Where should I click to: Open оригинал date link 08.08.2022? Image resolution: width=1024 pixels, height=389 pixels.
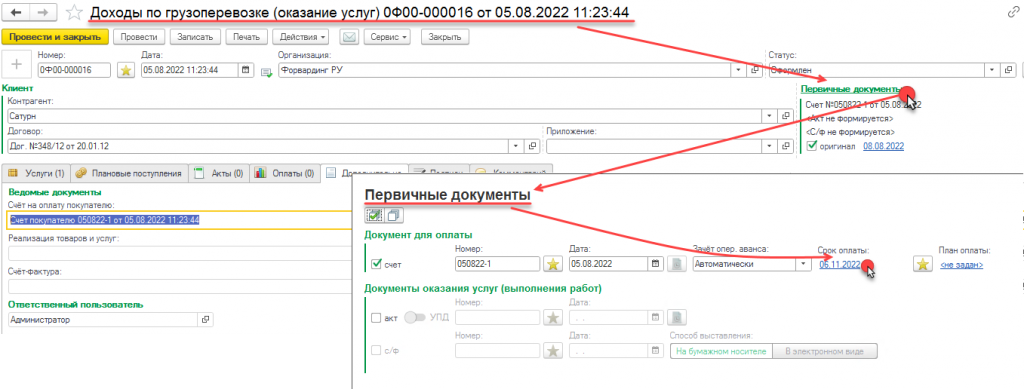pyautogui.click(x=884, y=146)
